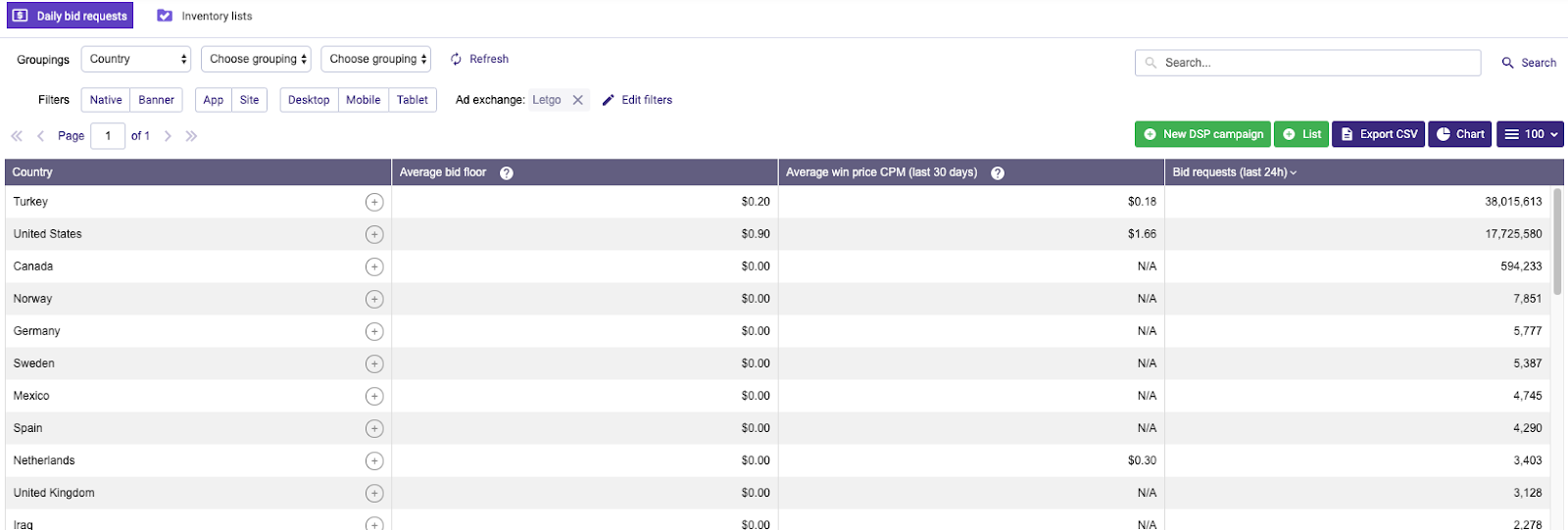Remove the Letgo ad exchange filter

[x=578, y=100]
